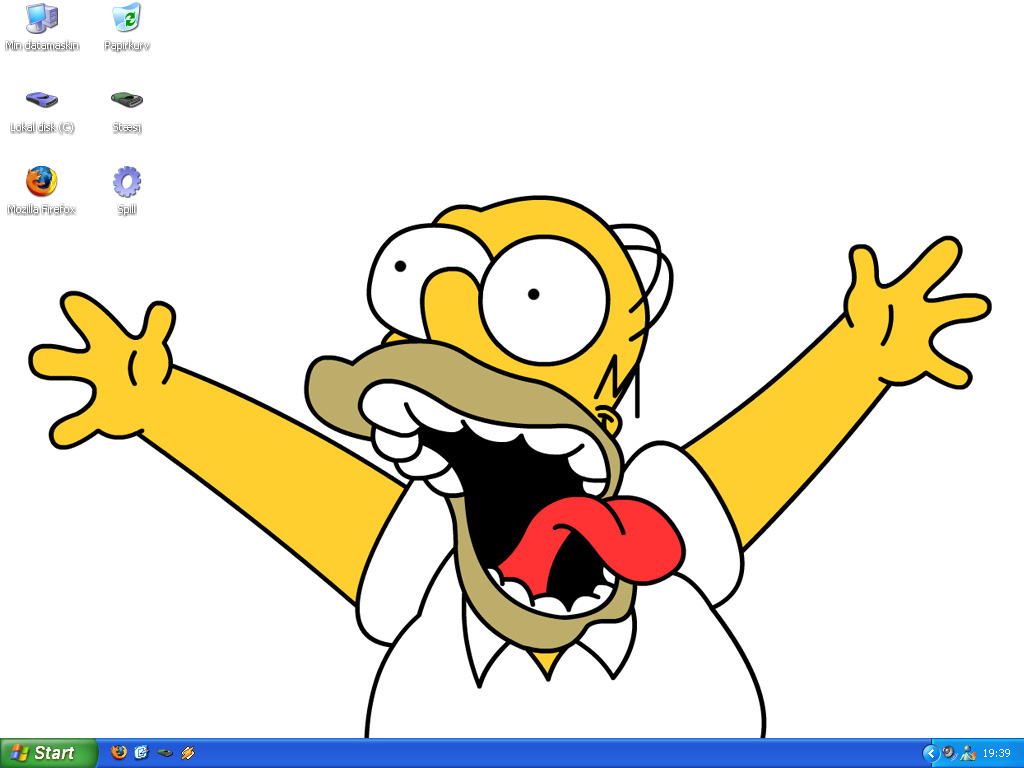
Task: Click the 19:39 taskbar clock
Action: (997, 754)
